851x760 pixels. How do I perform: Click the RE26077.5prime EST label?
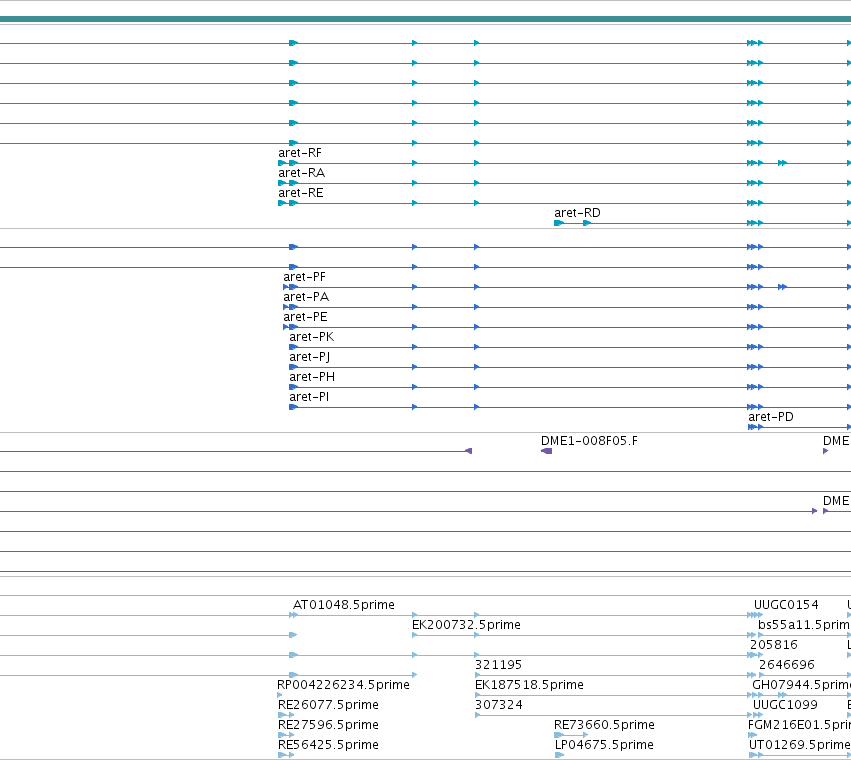[328, 705]
